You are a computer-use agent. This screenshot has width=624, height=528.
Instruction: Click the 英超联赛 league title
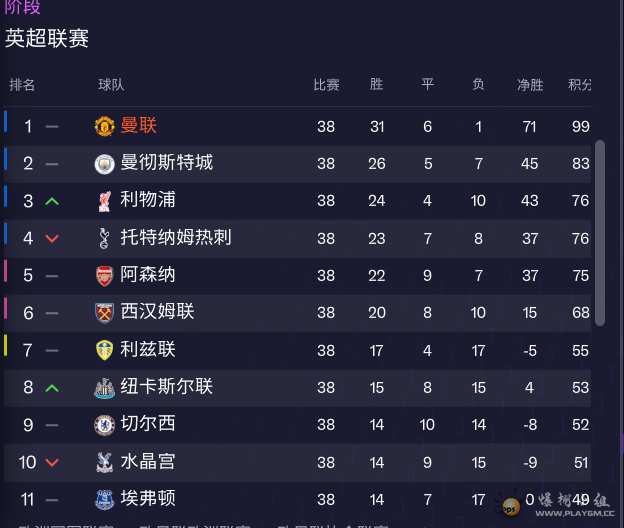[47, 39]
